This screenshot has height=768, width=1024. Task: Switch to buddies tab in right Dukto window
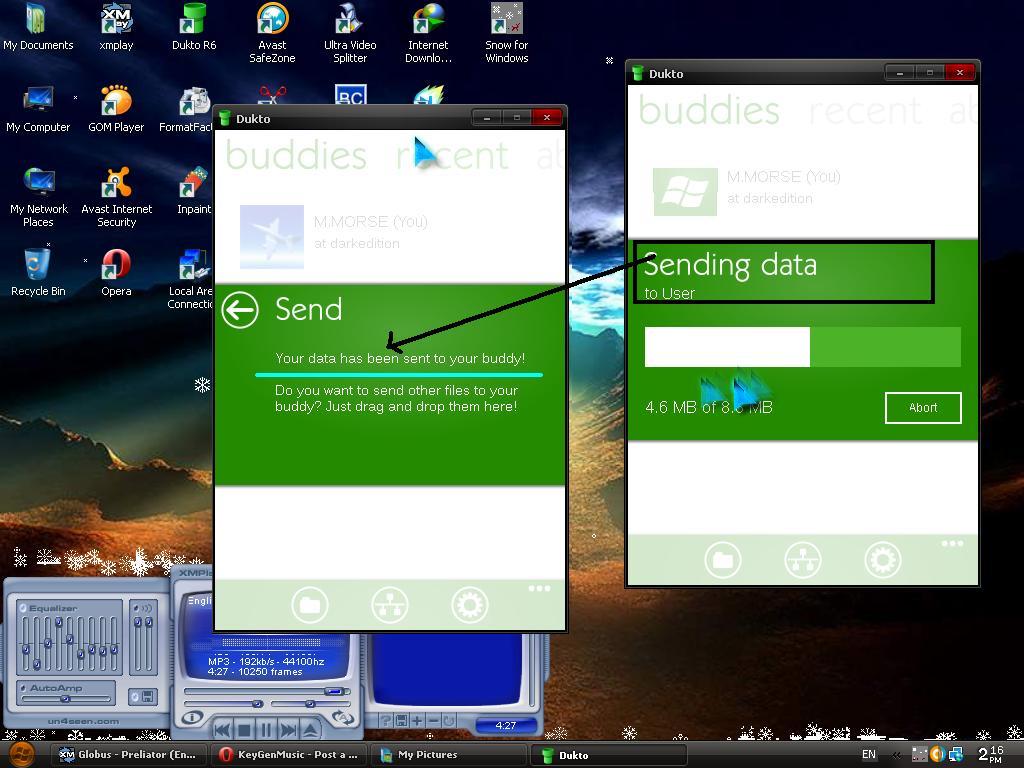pyautogui.click(x=709, y=110)
